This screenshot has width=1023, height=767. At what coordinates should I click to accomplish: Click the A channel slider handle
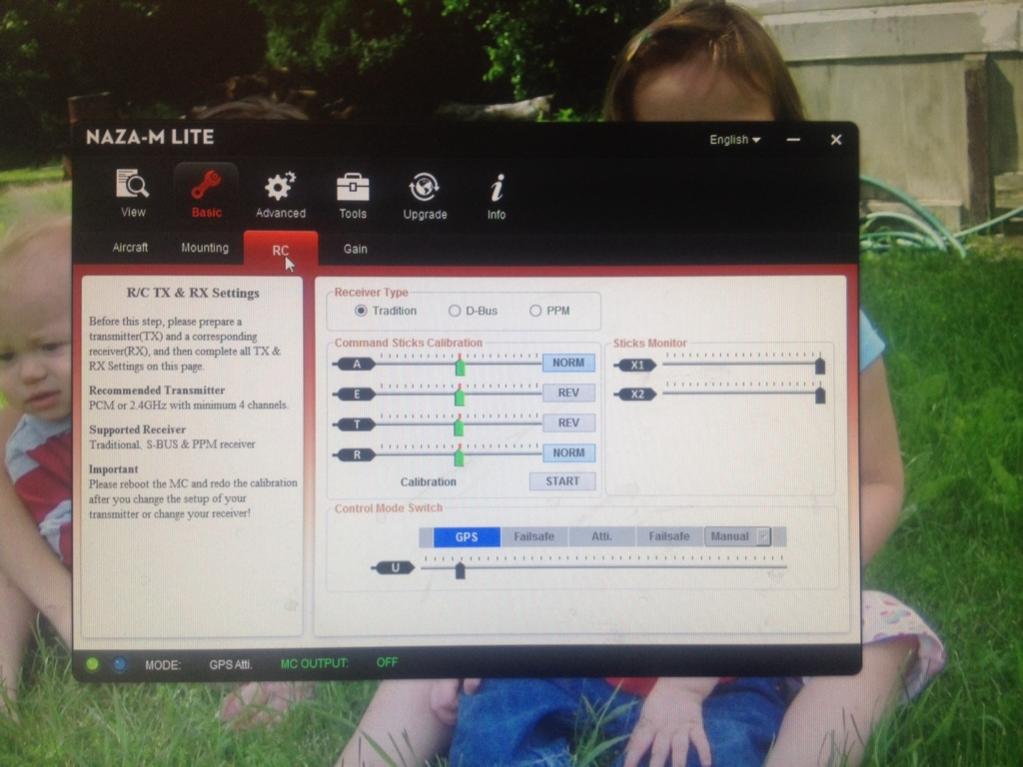pyautogui.click(x=460, y=366)
